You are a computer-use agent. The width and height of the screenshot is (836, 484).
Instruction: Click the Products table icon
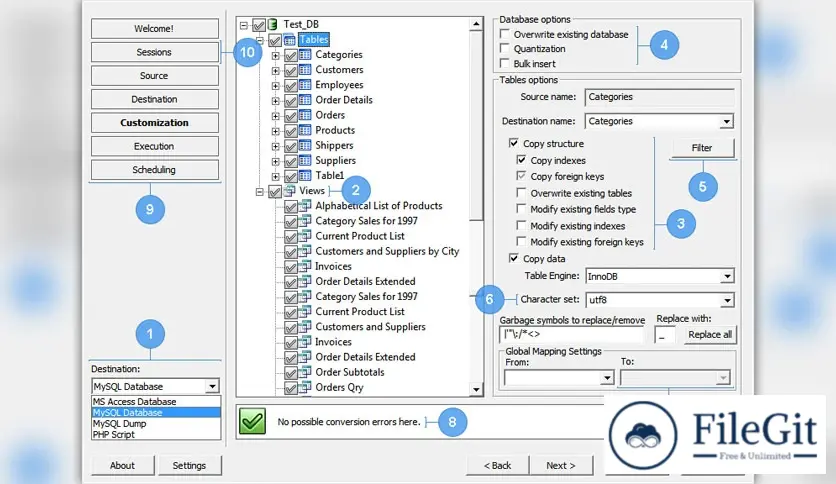[305, 131]
